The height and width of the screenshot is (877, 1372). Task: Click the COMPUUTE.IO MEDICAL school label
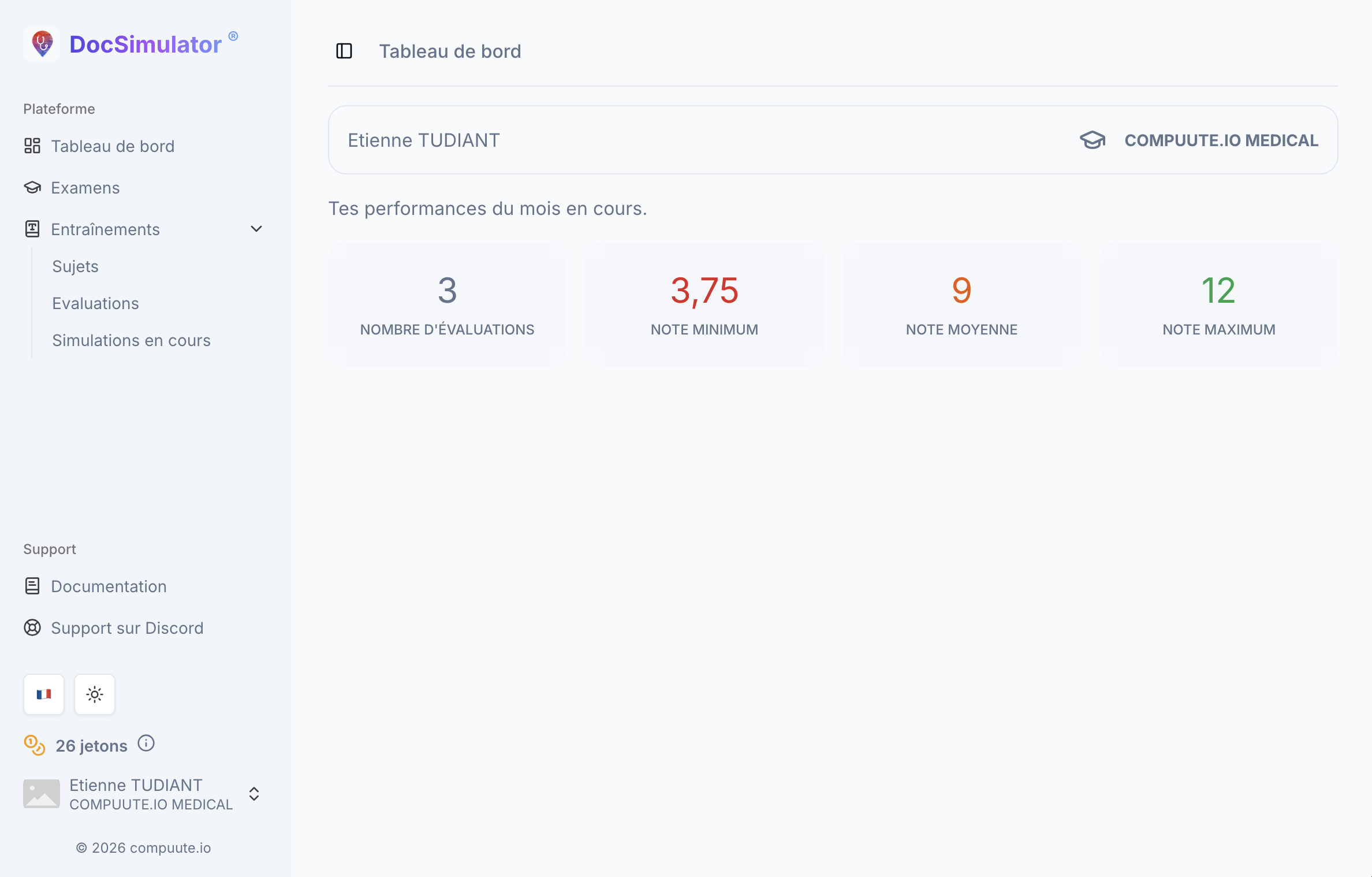(1221, 140)
